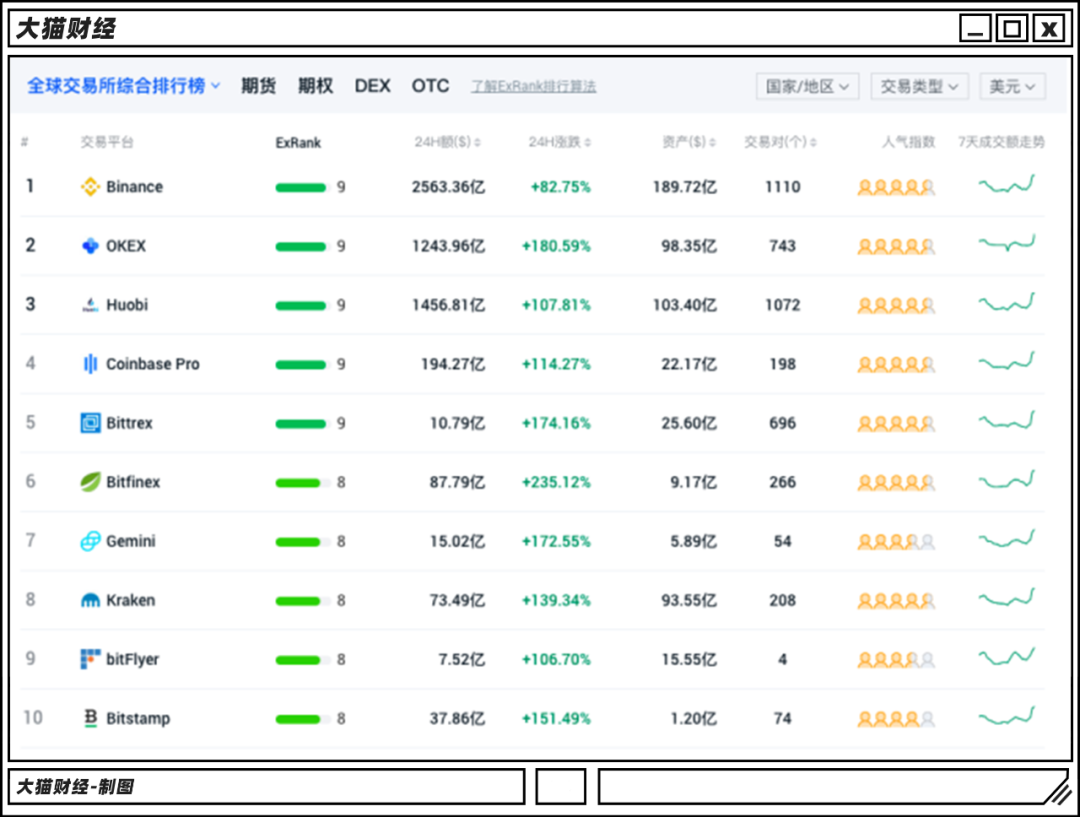Click Huobi assets value 103.40亿
The height and width of the screenshot is (817, 1080).
tap(685, 304)
